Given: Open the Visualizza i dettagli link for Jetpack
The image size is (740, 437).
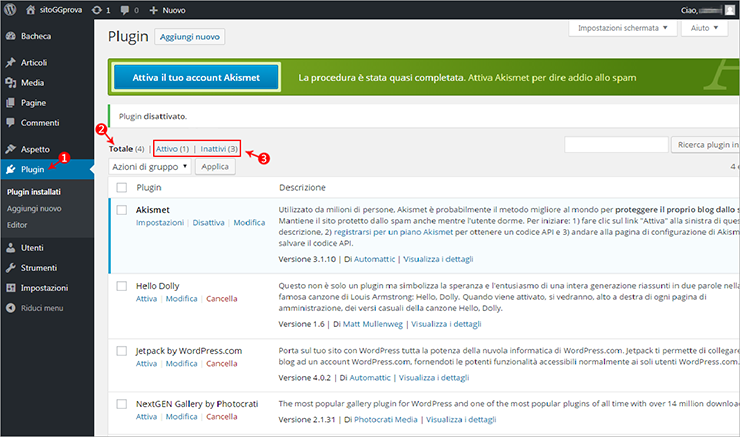Looking at the screenshot, I should (x=434, y=378).
